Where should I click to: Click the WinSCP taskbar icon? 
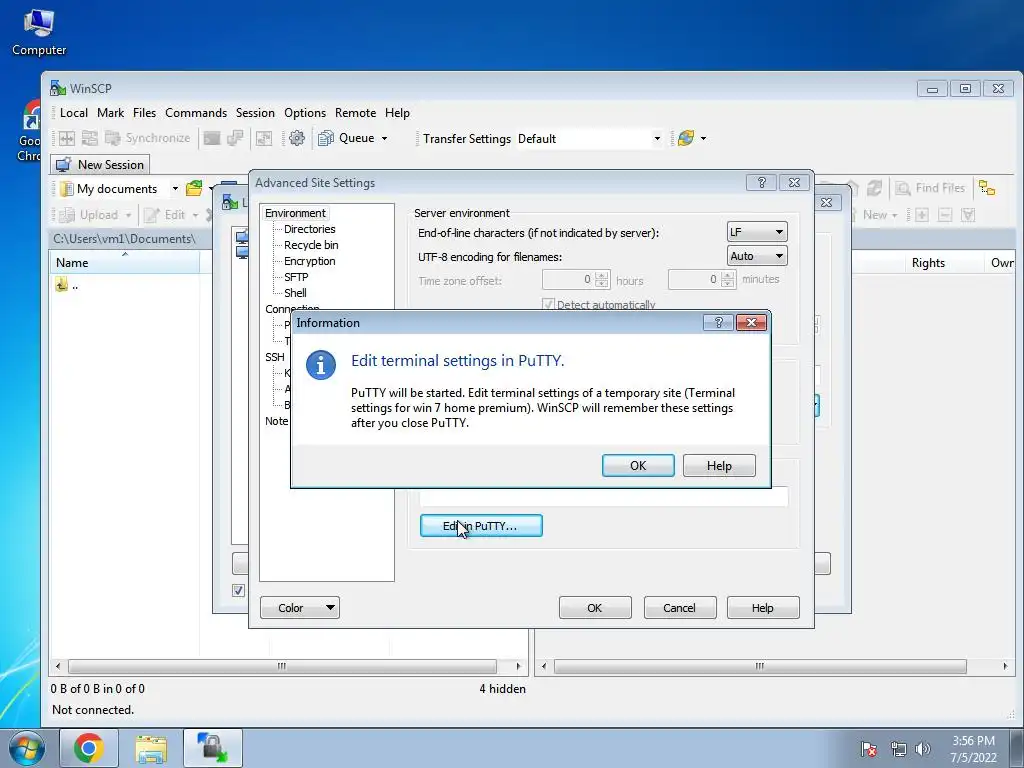[213, 748]
